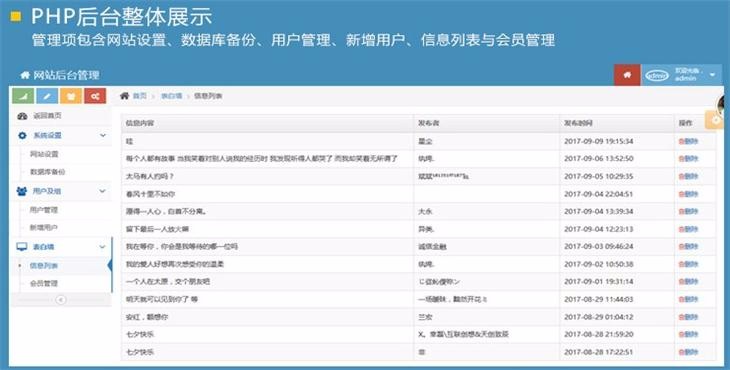Collapse the sidebar with the round arrow button

61,300
